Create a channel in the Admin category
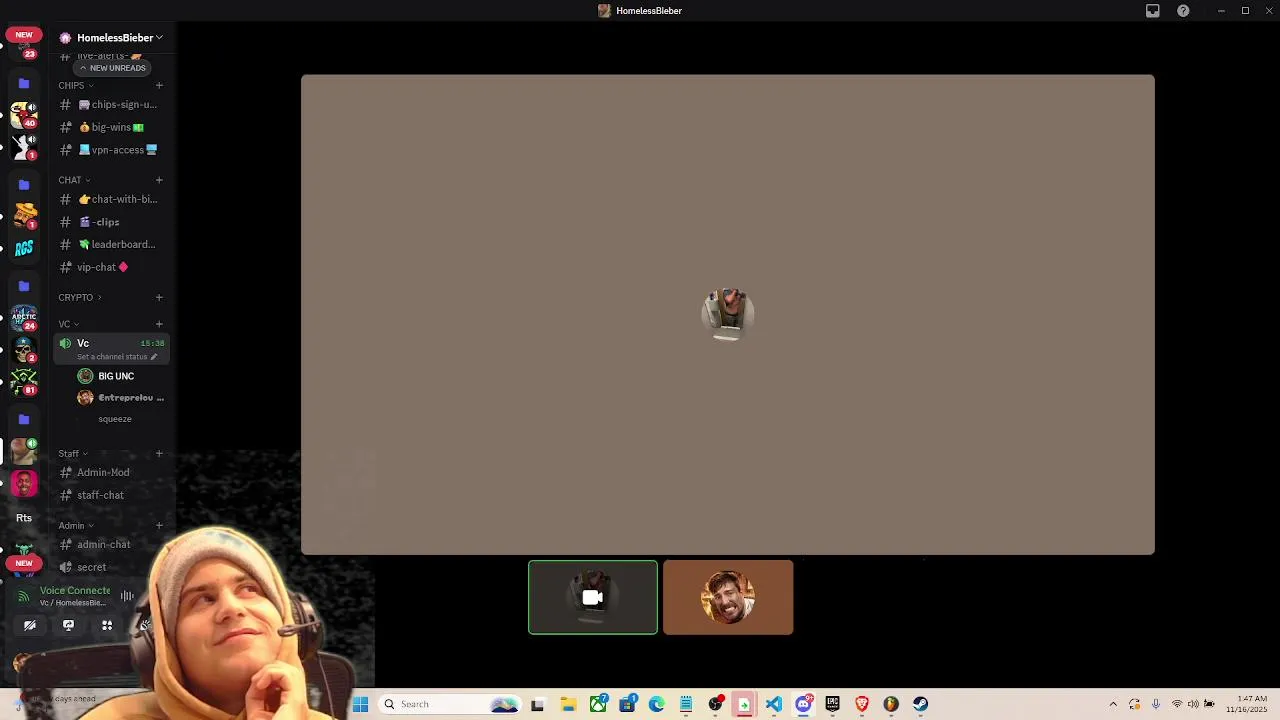Image resolution: width=1280 pixels, height=720 pixels. pyautogui.click(x=159, y=526)
